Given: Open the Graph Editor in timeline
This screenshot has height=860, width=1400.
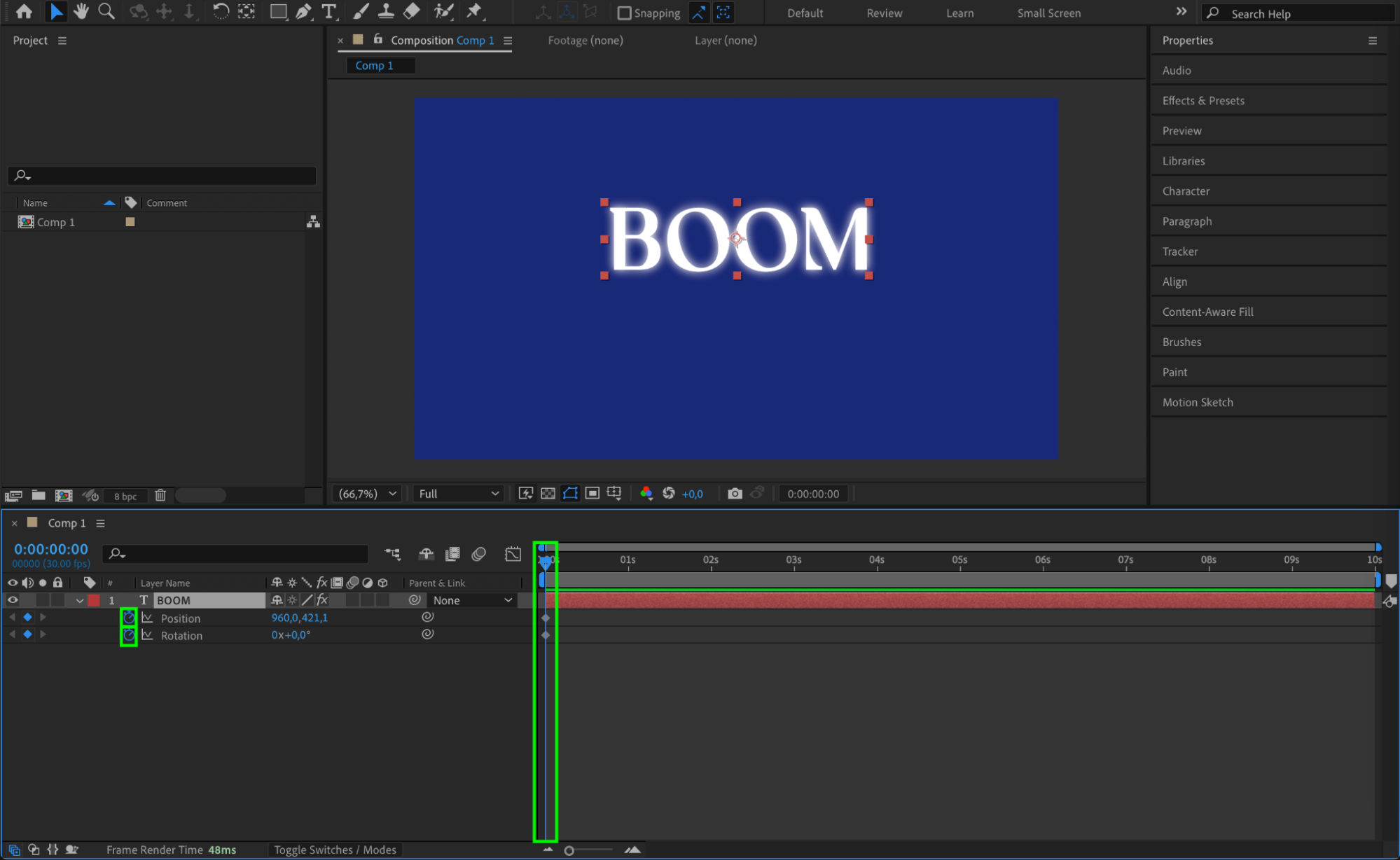Looking at the screenshot, I should 513,554.
